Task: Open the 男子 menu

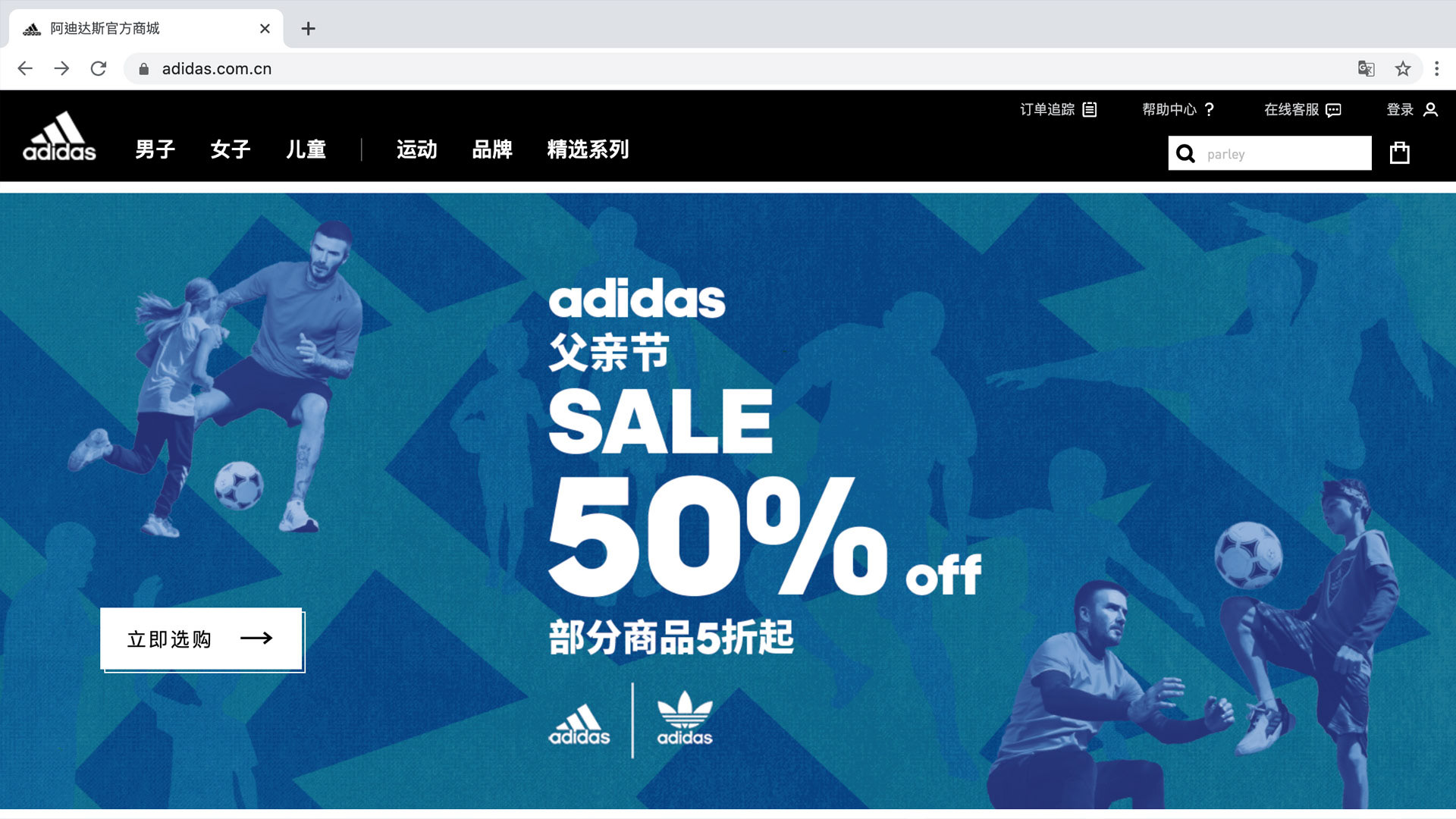Action: click(x=155, y=149)
